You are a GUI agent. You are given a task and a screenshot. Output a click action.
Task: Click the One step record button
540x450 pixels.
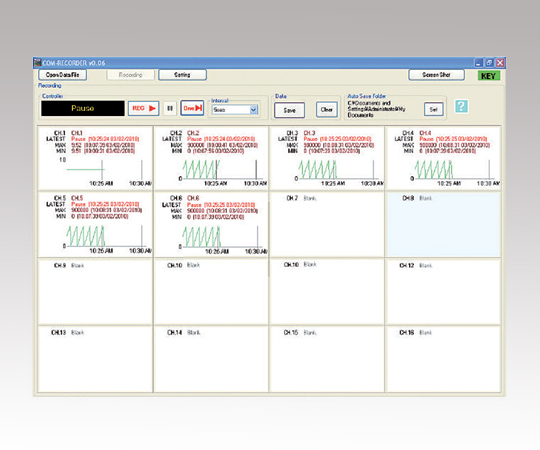(192, 108)
